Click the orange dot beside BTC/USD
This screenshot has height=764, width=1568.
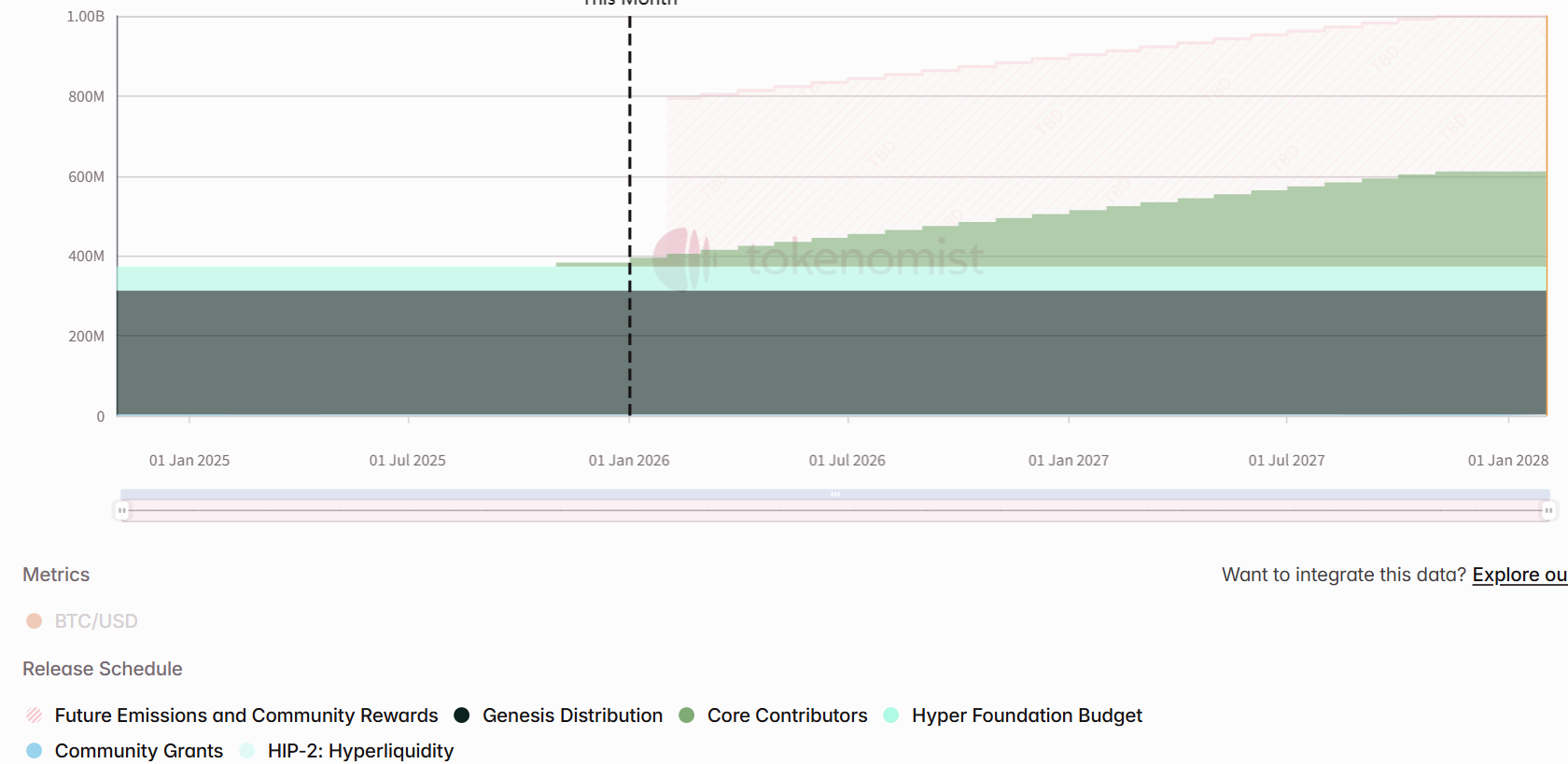click(35, 621)
